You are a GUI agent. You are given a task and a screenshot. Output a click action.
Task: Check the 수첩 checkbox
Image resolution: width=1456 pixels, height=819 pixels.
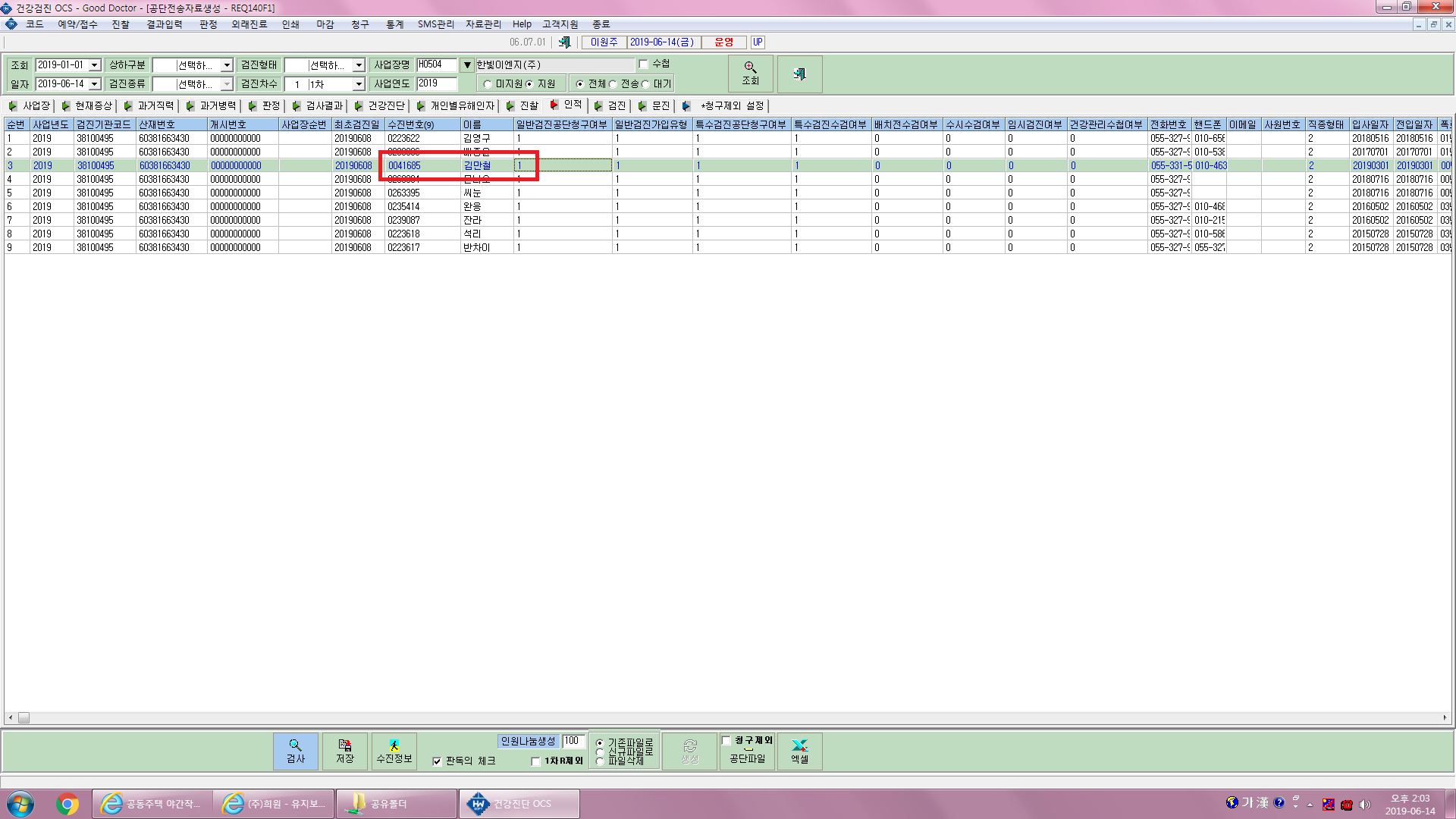643,64
